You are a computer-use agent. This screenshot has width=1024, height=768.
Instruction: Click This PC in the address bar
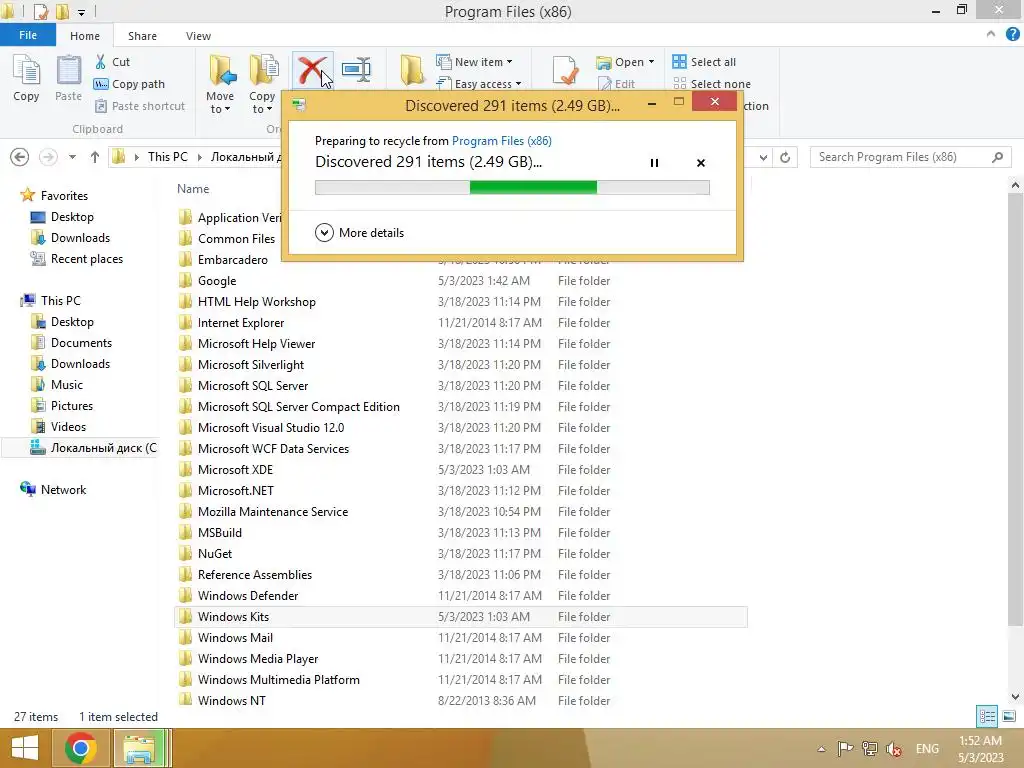167,157
